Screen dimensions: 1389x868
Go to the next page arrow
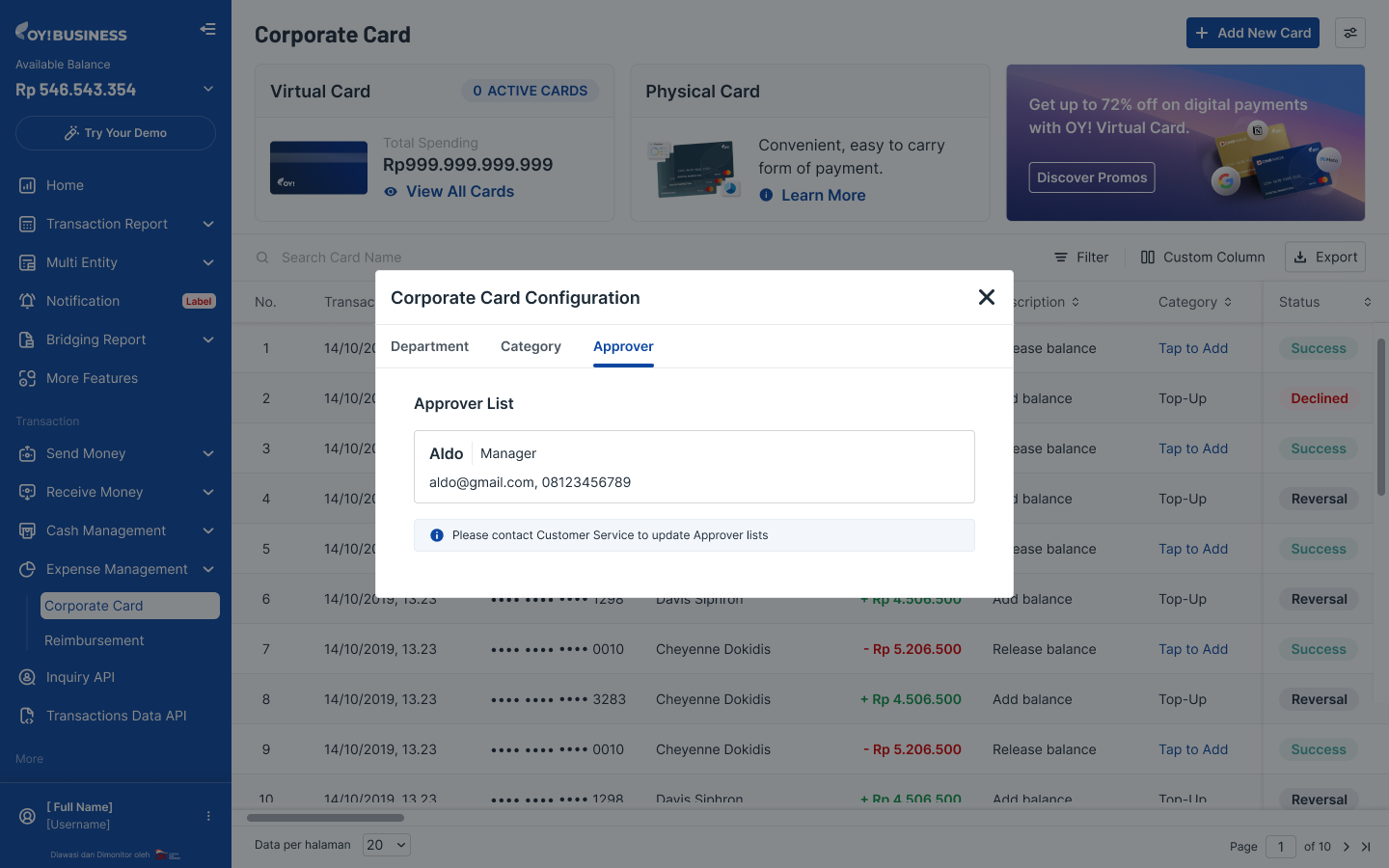pyautogui.click(x=1347, y=847)
